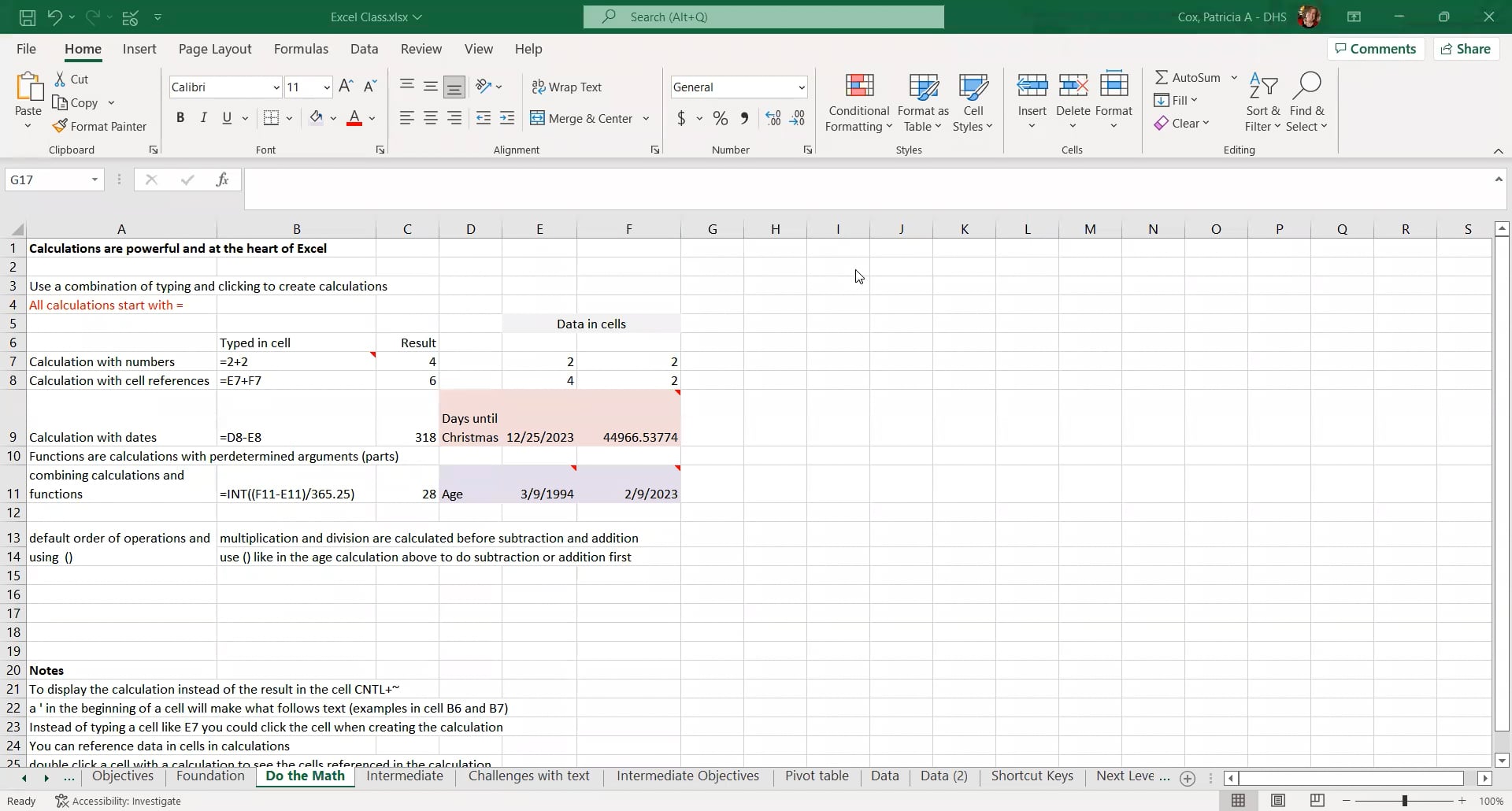Click the Insert Function (fx) icon
Screen dimensions: 1512x811
click(x=223, y=180)
